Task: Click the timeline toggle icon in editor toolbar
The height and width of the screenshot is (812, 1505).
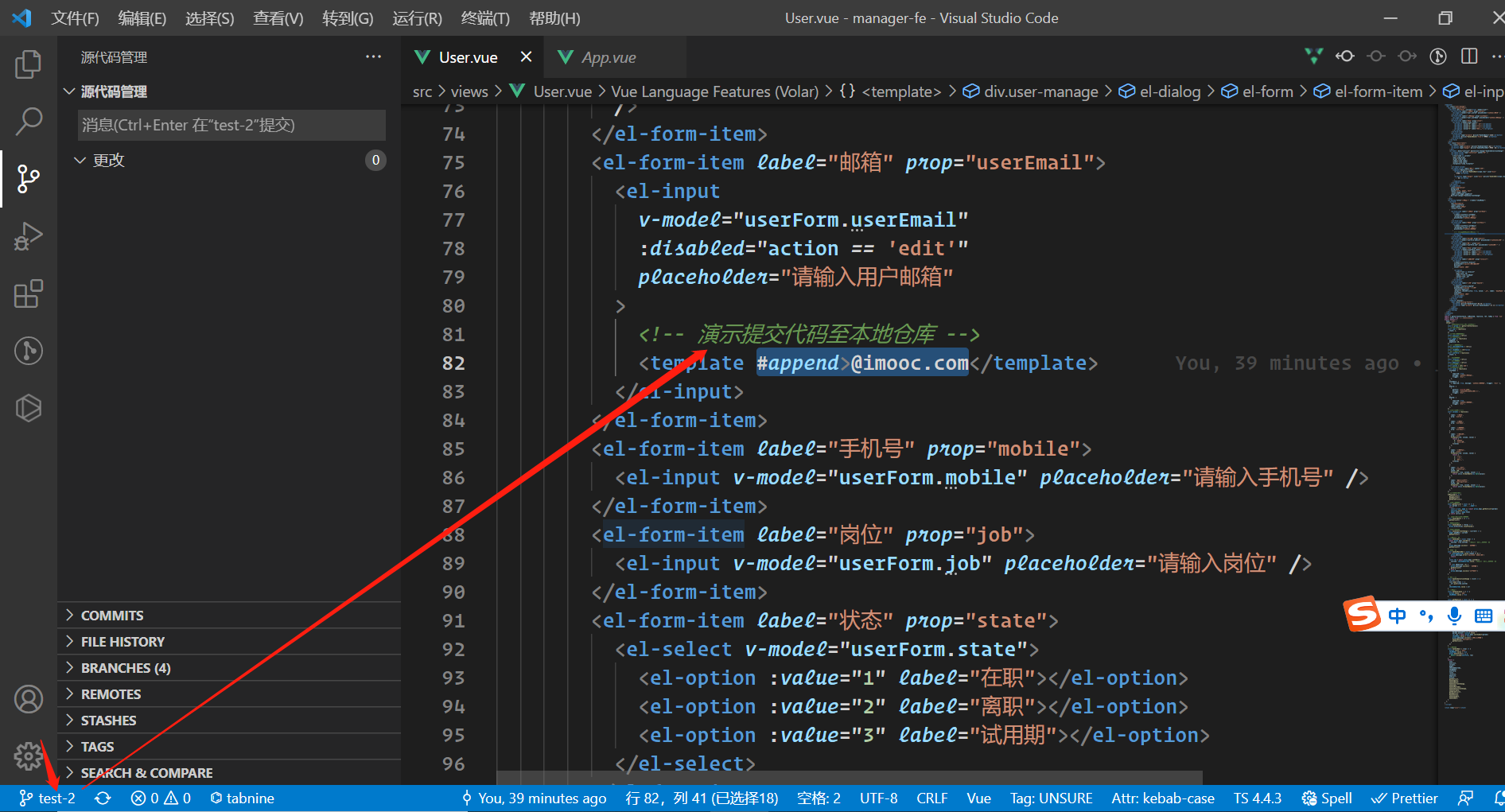Action: [x=1438, y=56]
